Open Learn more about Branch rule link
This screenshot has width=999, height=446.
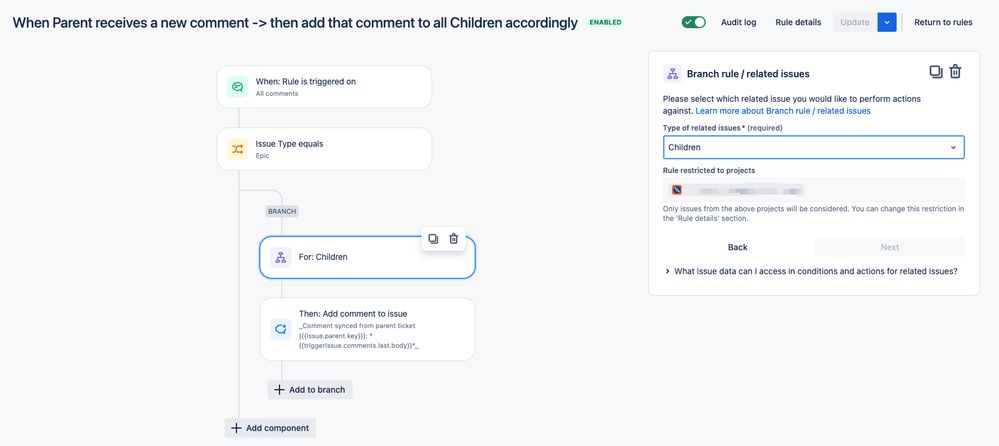(x=783, y=111)
